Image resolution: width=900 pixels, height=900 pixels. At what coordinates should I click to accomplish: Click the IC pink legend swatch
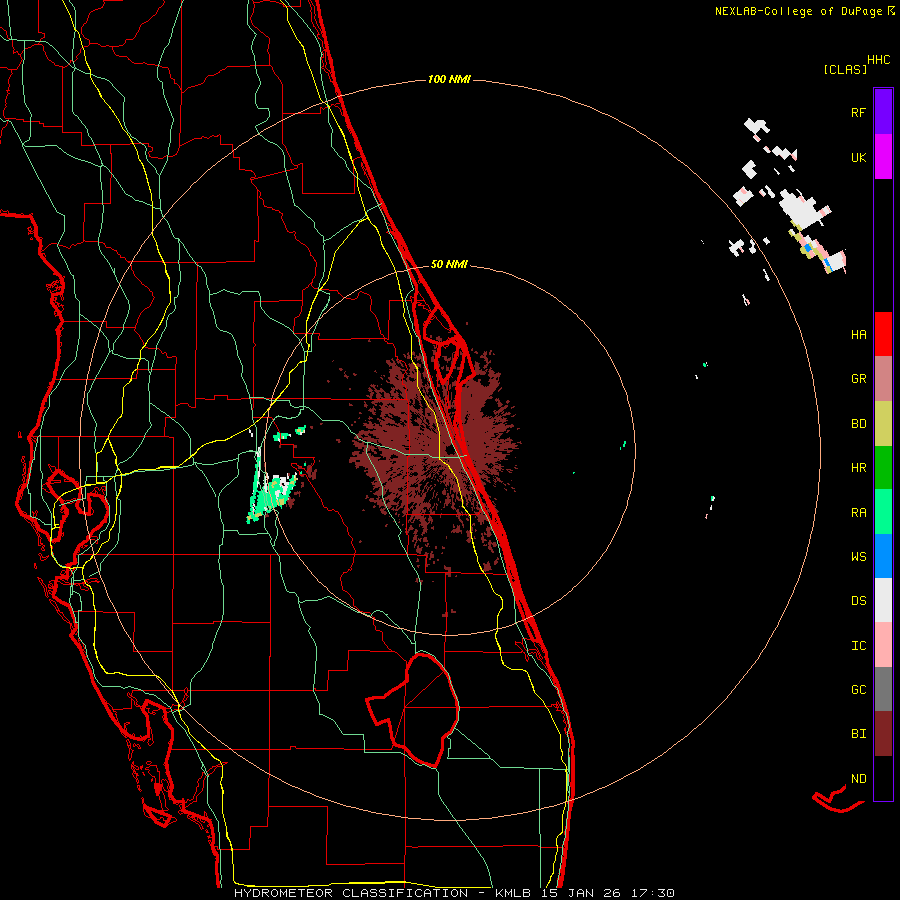(883, 645)
